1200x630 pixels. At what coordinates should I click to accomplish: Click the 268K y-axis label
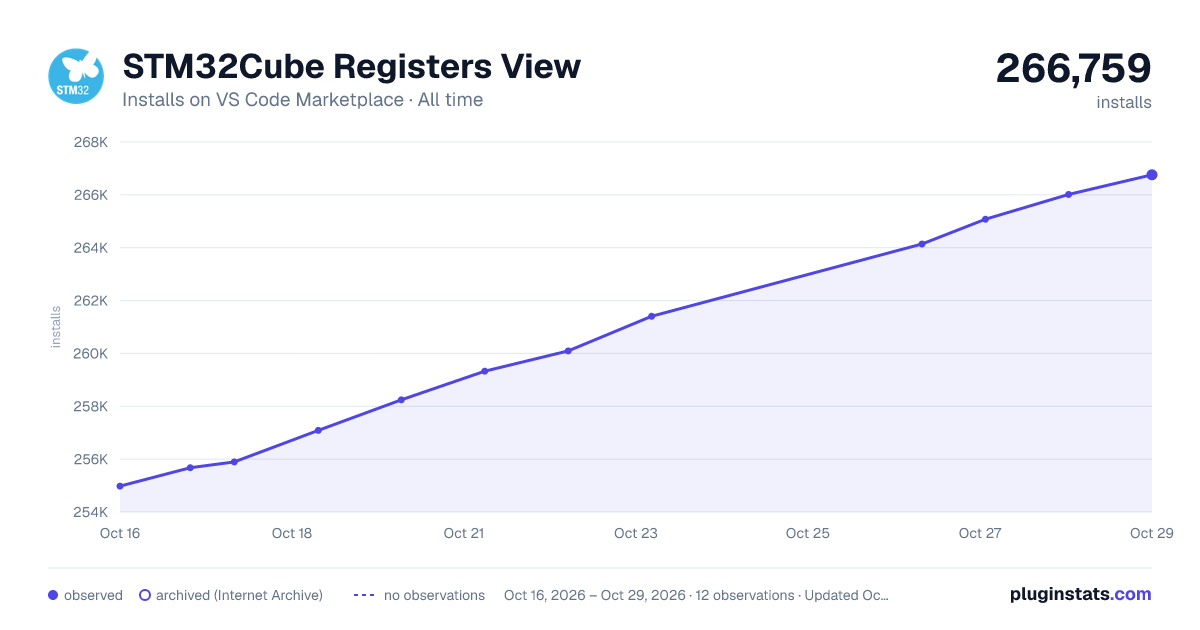point(91,142)
